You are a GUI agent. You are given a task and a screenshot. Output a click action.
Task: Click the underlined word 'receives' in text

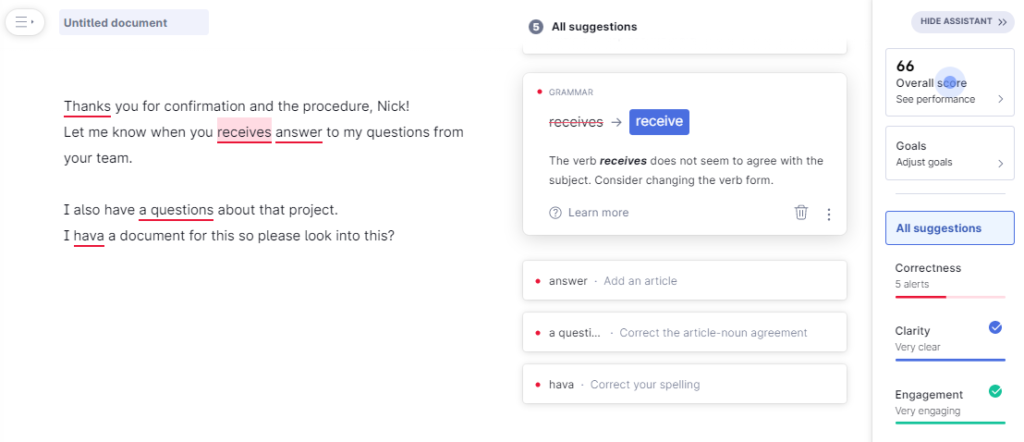pos(244,132)
